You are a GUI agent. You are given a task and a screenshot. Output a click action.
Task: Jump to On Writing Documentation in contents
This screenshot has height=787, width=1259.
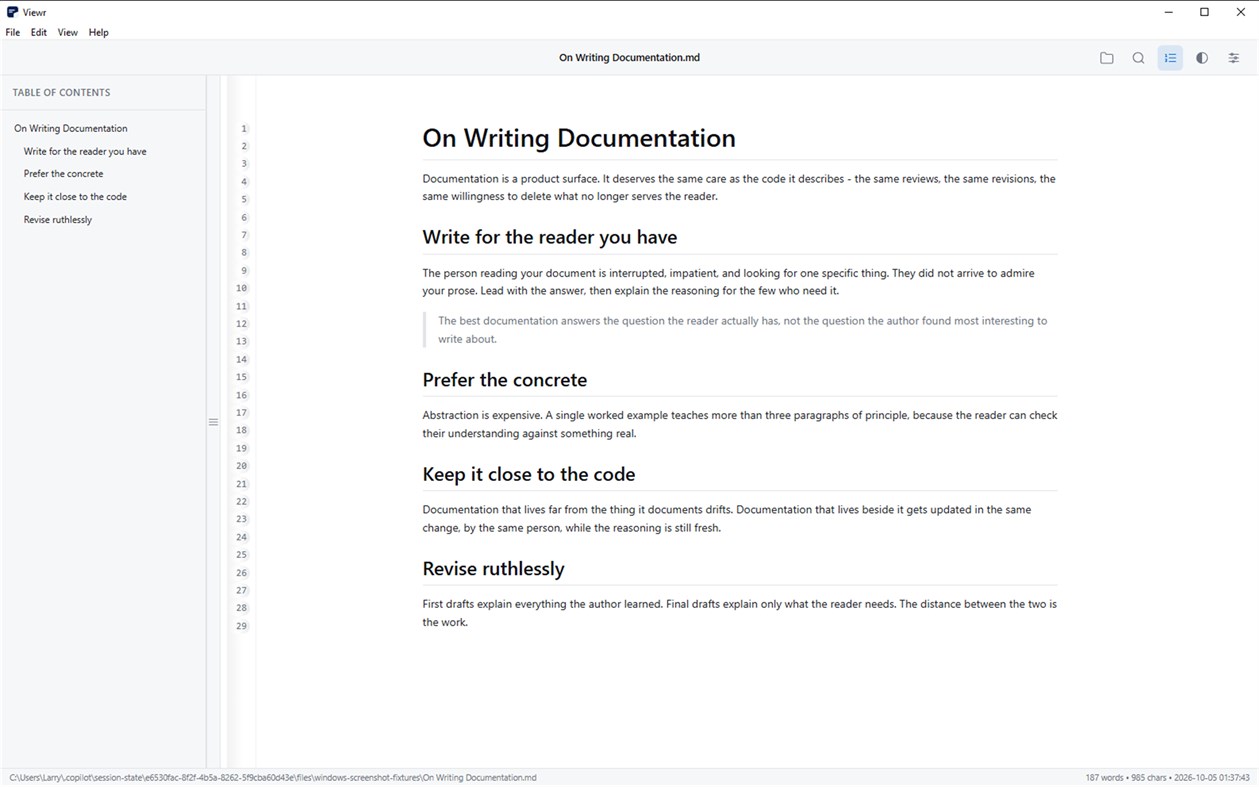[x=71, y=128]
